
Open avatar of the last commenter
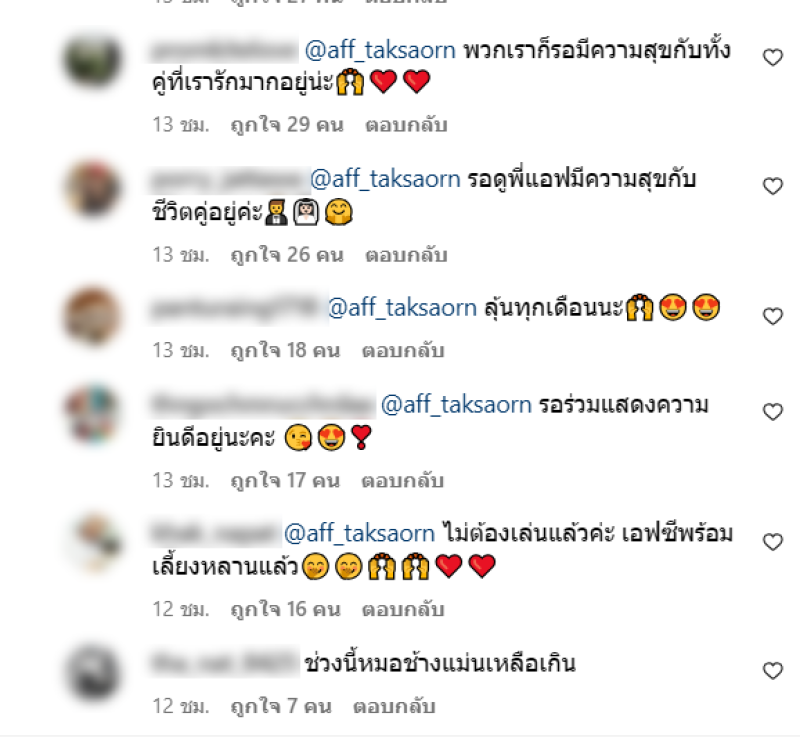[x=92, y=674]
